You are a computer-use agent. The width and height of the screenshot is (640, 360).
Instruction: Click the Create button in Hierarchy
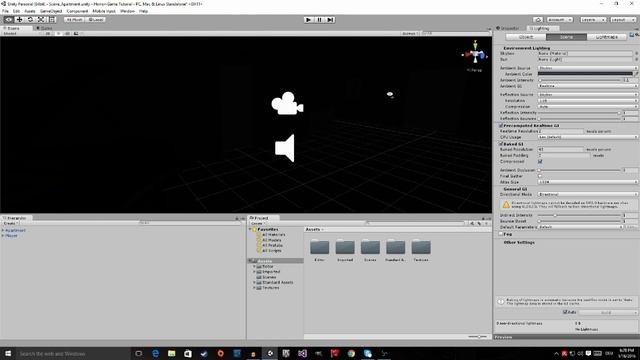(x=10, y=223)
